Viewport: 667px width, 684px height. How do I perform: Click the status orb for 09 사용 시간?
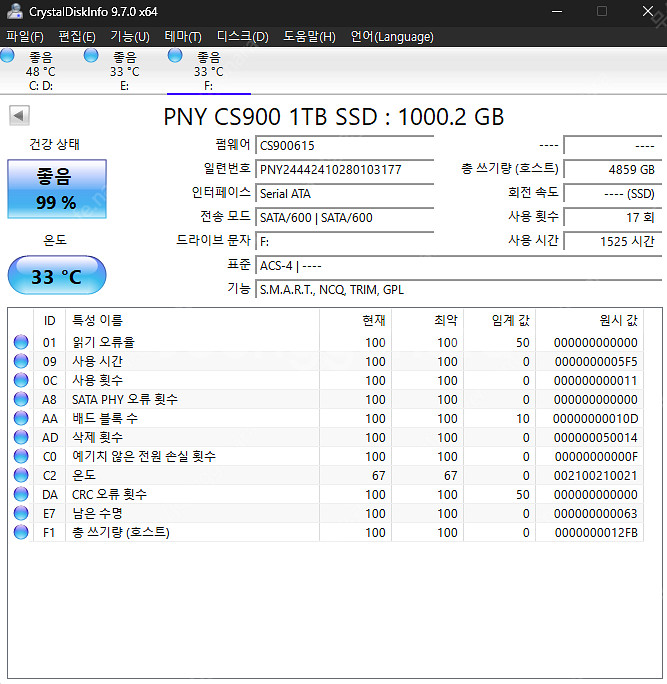(x=21, y=361)
